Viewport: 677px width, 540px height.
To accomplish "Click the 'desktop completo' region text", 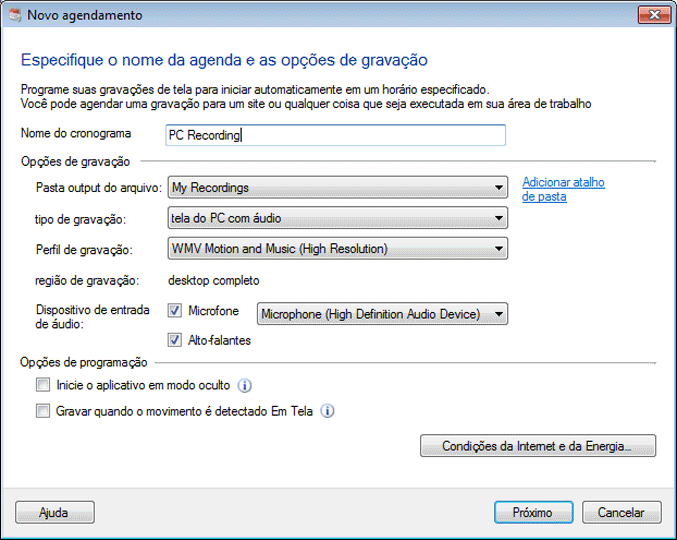I will click(215, 281).
